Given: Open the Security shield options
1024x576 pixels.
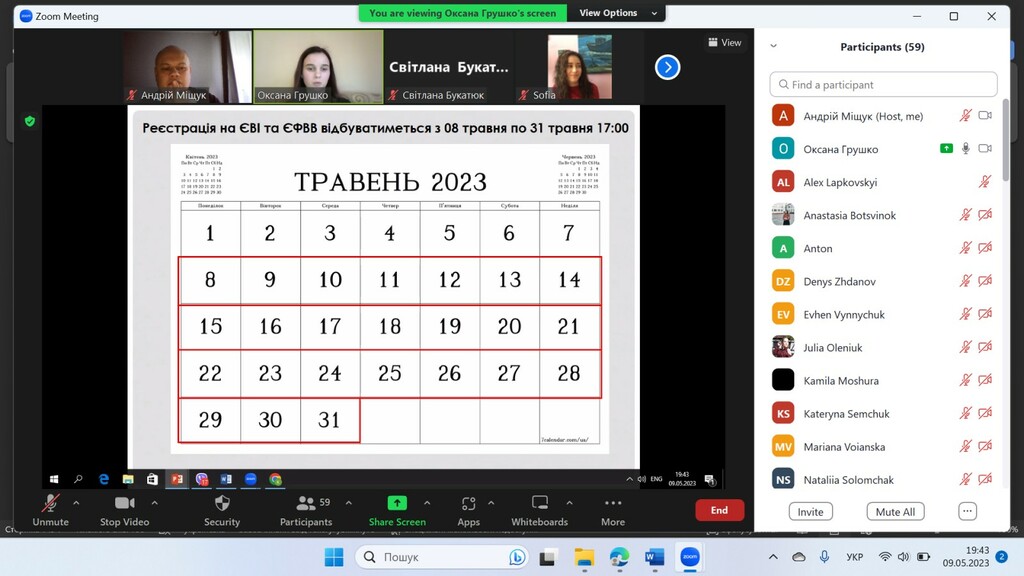Looking at the screenshot, I should coord(222,504).
